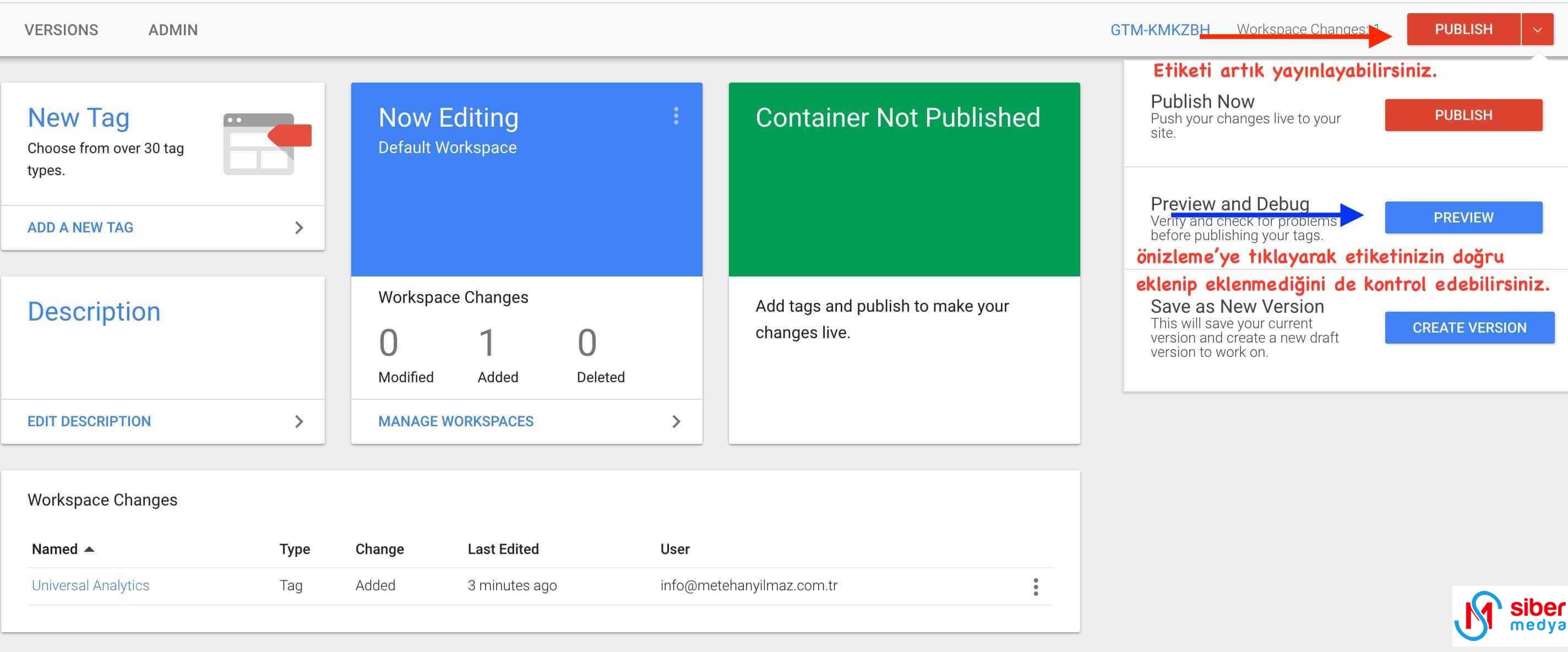Open the Universal Analytics tag link
Screen dimensions: 1568x652
pyautogui.click(x=90, y=585)
